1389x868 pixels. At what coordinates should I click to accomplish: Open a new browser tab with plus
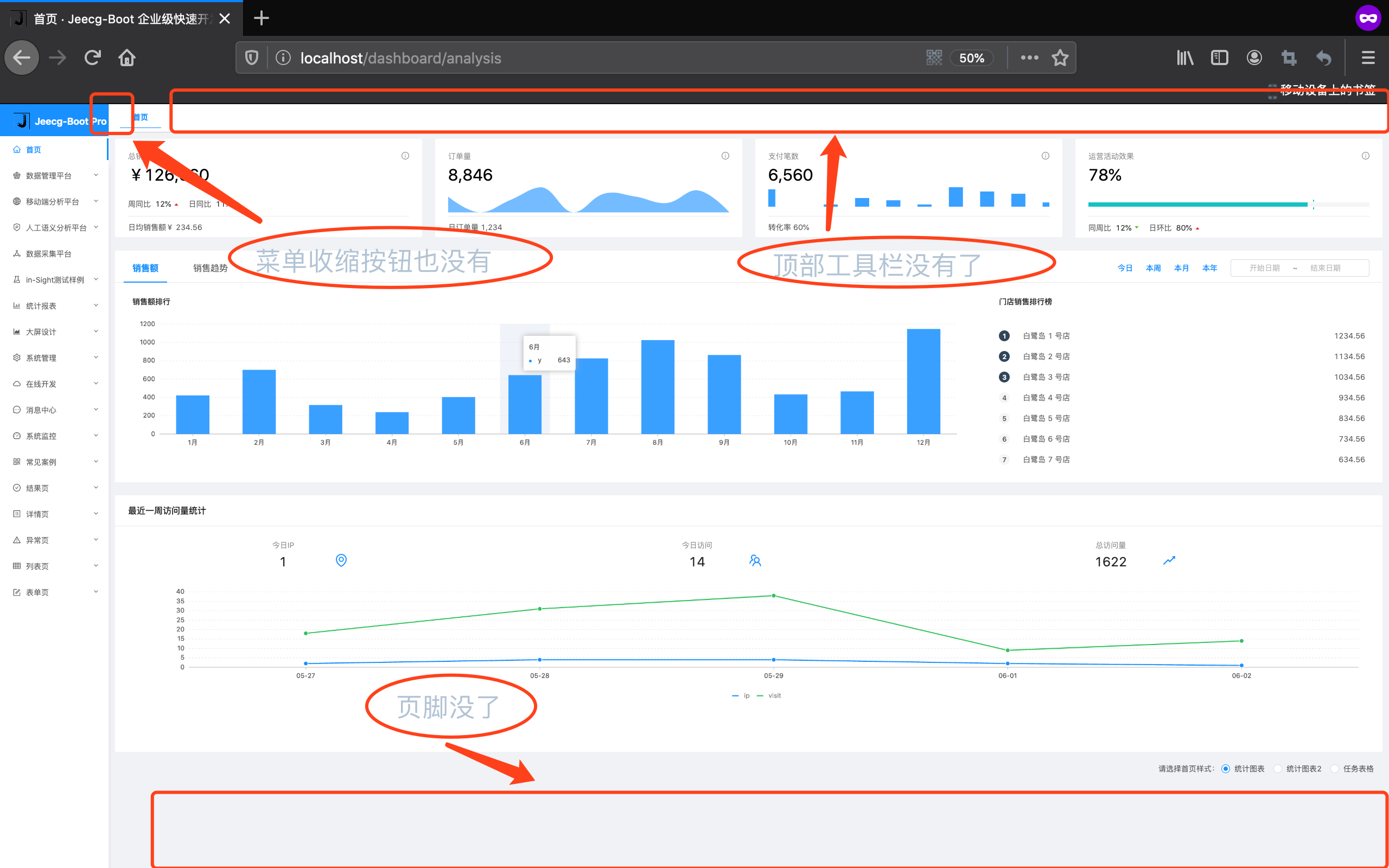point(261,18)
